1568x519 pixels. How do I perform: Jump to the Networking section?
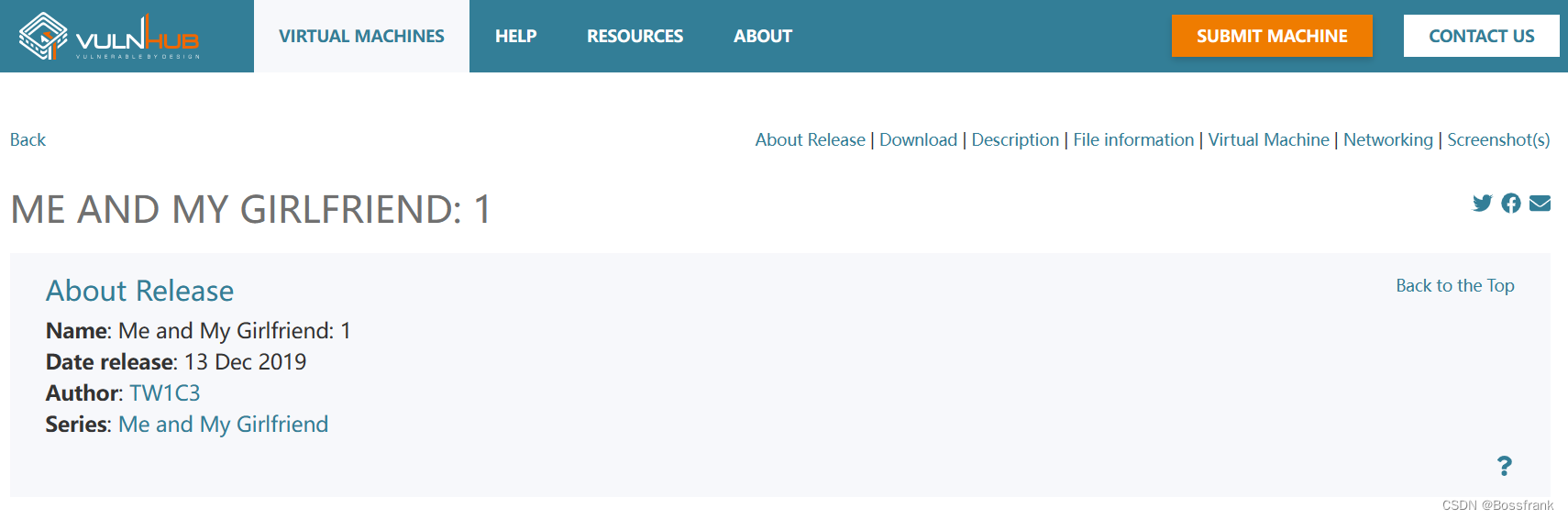(1388, 139)
